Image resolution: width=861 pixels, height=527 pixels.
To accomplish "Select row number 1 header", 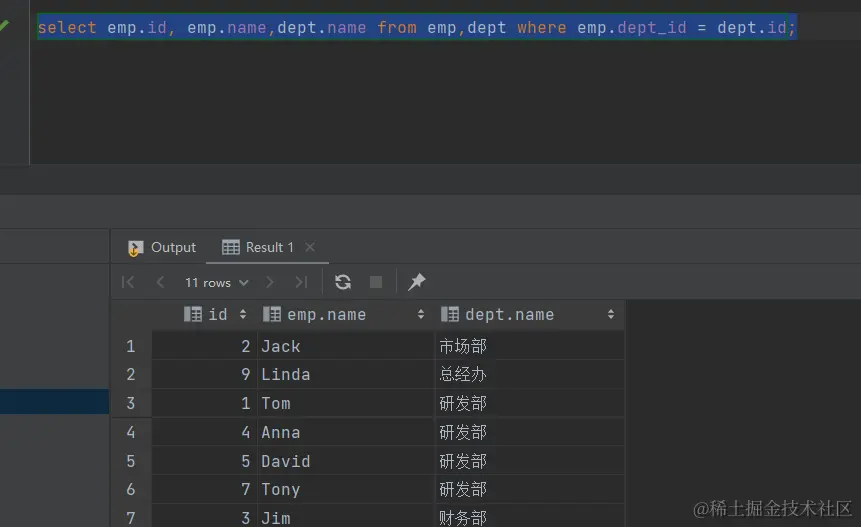I will [131, 346].
